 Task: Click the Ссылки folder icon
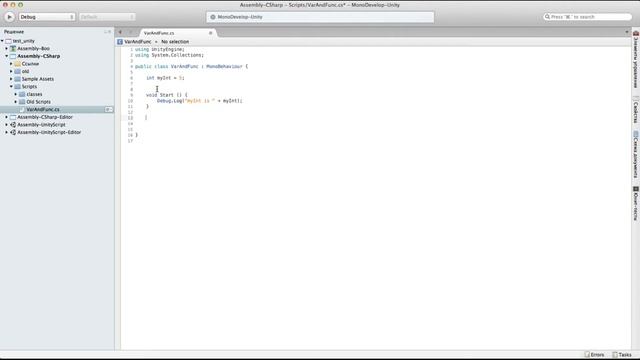pyautogui.click(x=18, y=64)
